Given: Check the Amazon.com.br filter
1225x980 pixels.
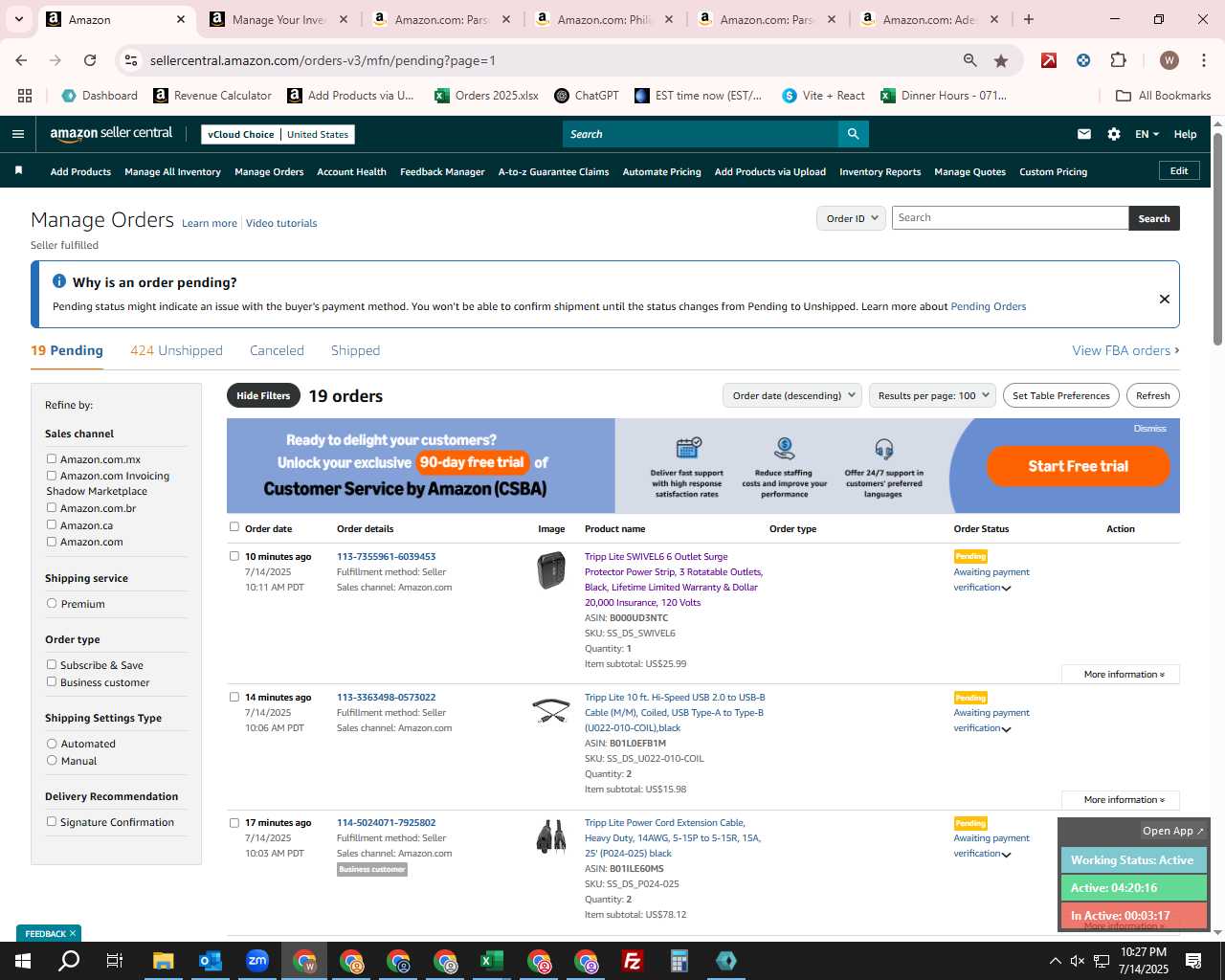Looking at the screenshot, I should coord(52,507).
